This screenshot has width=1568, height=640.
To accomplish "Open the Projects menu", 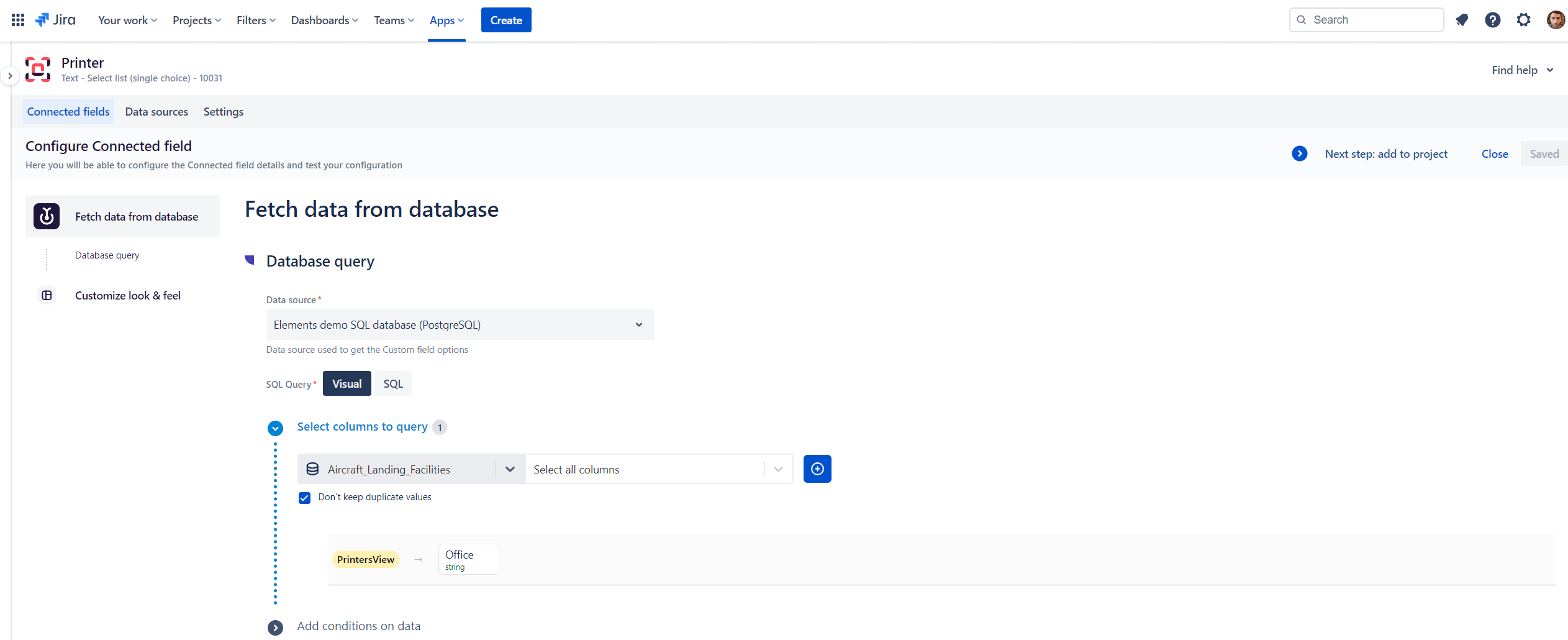I will 196,21.
